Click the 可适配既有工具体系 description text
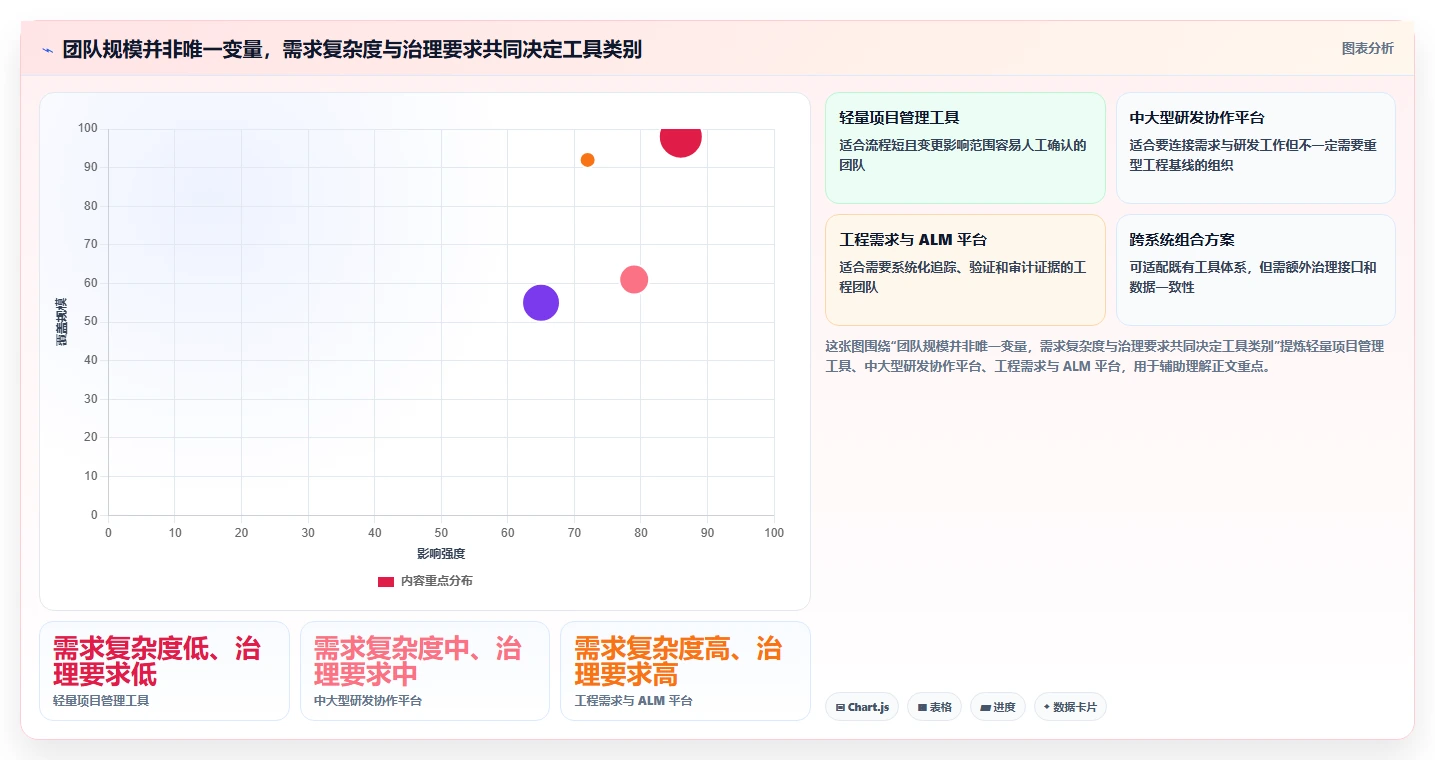Image resolution: width=1435 pixels, height=760 pixels. 1253,277
